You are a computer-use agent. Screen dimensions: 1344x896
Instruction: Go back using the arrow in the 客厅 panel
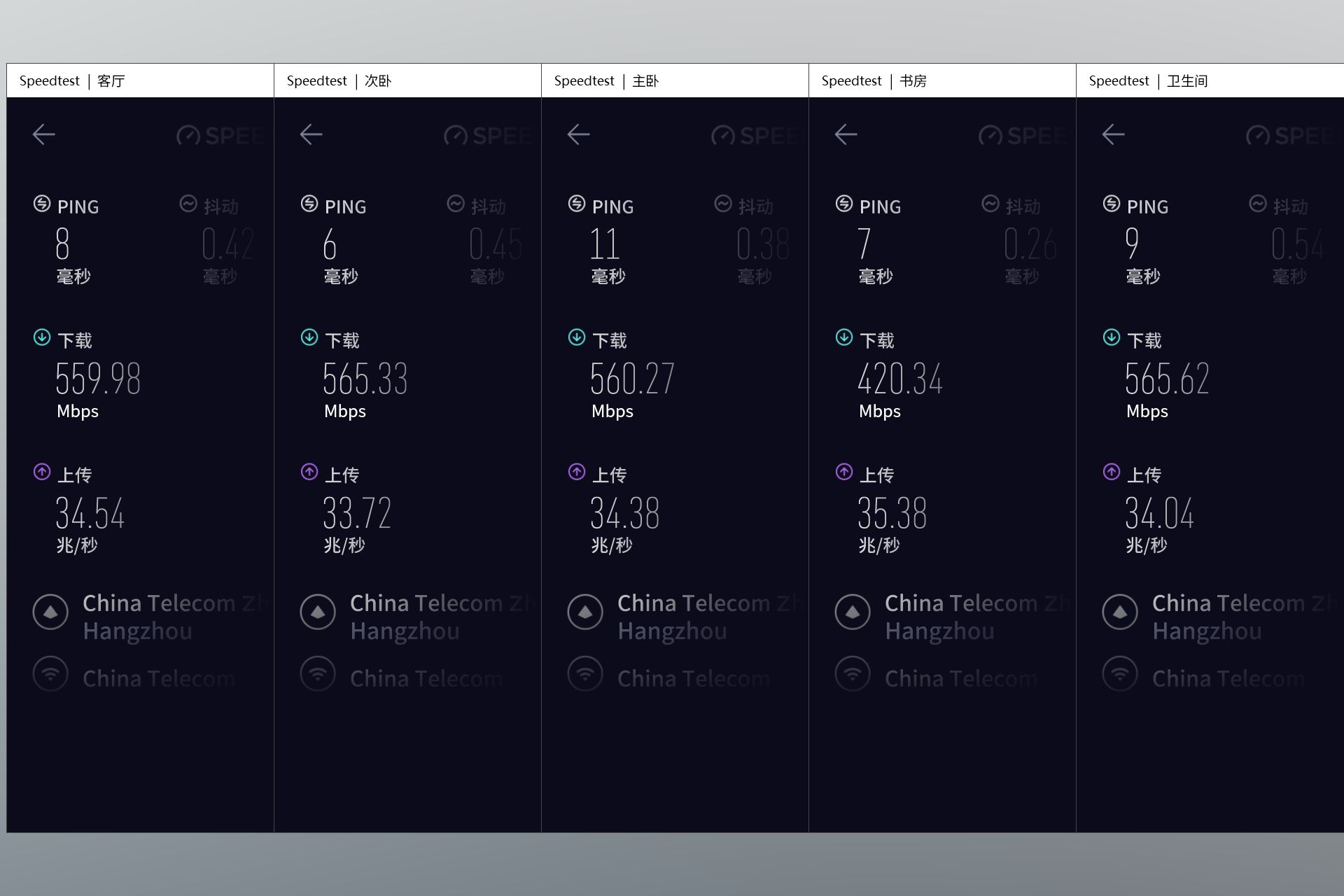(43, 134)
